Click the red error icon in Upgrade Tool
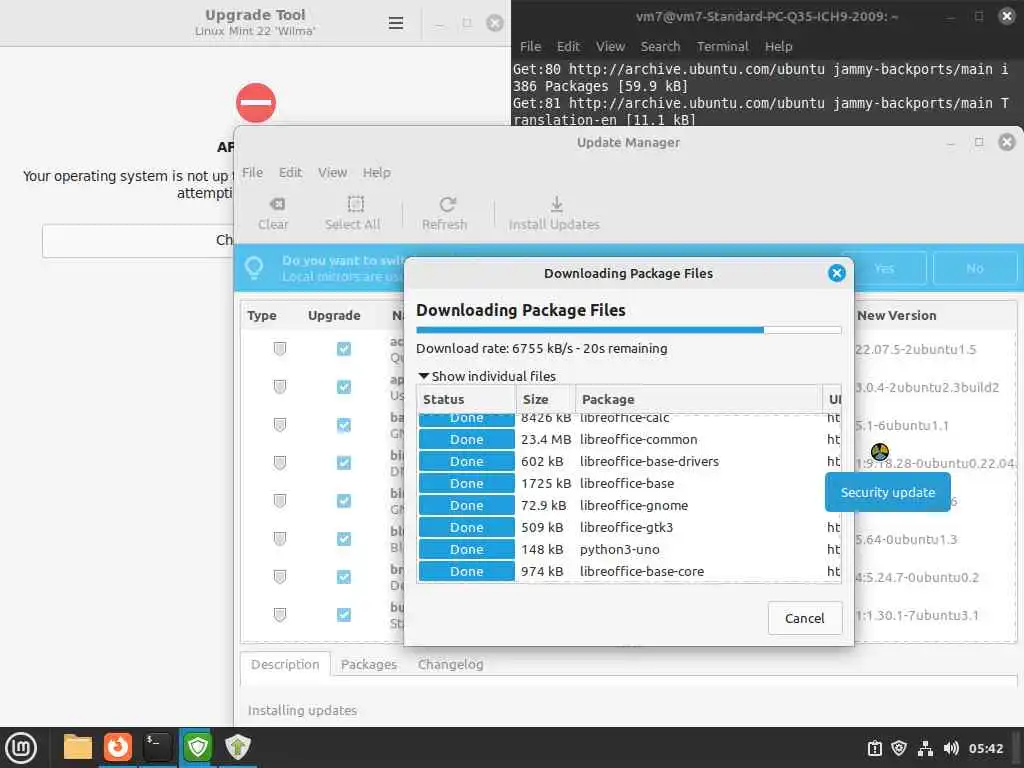Viewport: 1024px width, 768px height. 256,103
